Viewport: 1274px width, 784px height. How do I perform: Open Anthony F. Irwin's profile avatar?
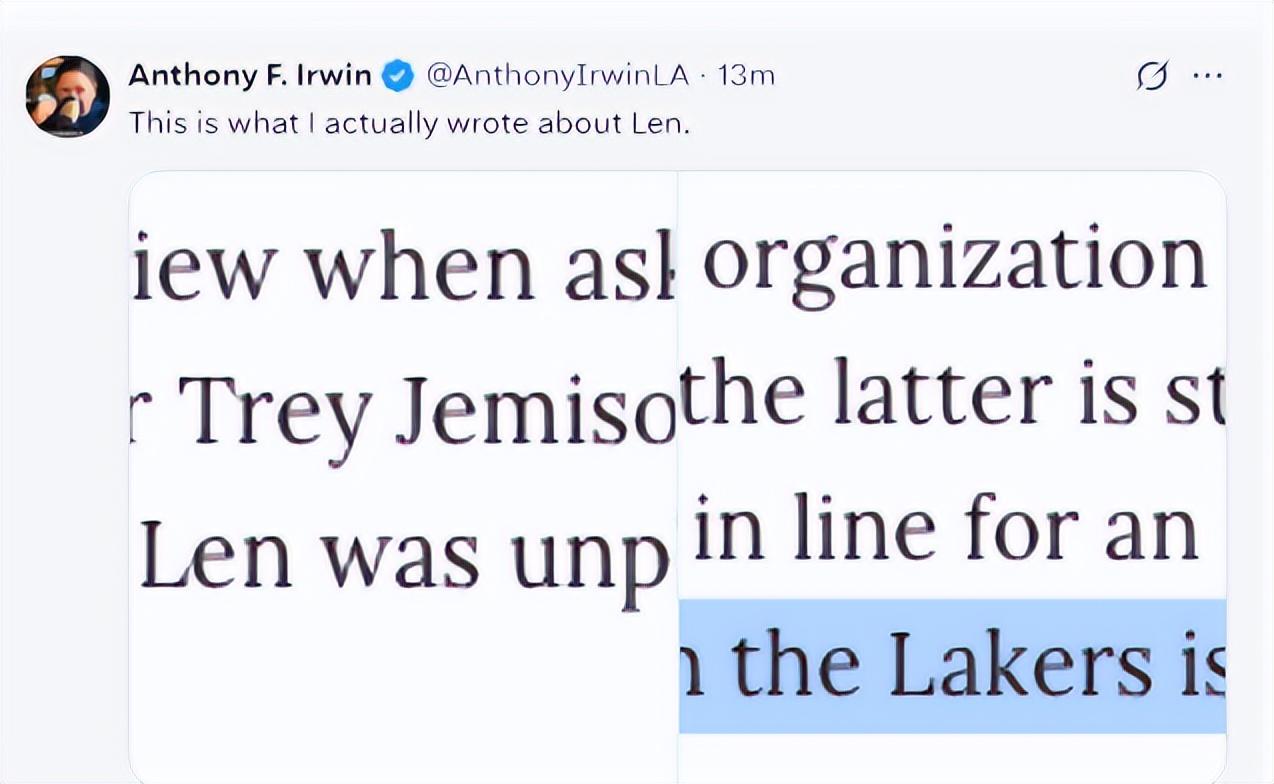pyautogui.click(x=67, y=96)
